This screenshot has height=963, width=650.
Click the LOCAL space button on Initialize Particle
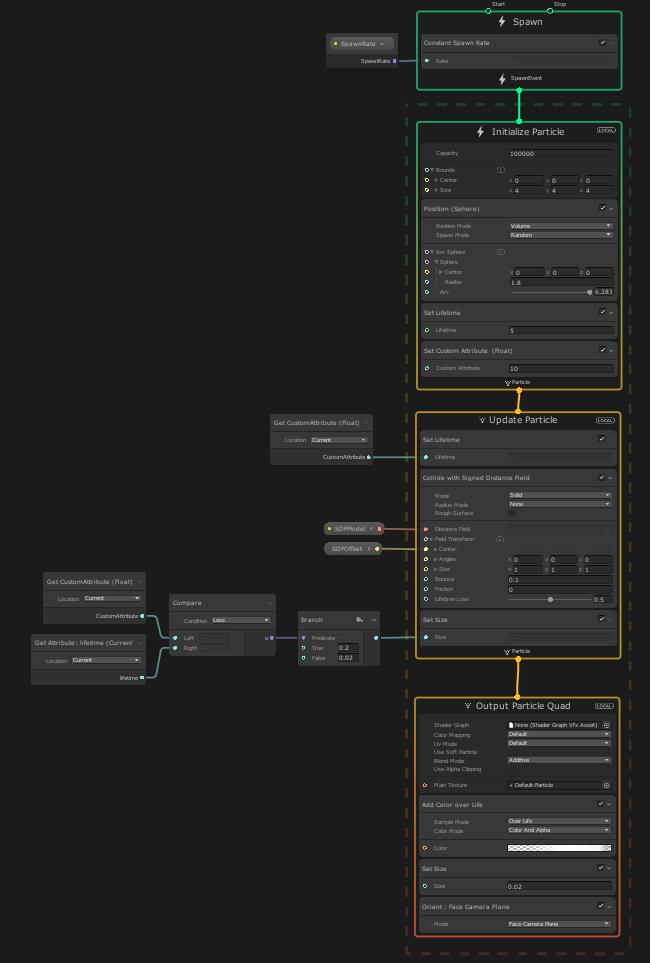click(606, 130)
